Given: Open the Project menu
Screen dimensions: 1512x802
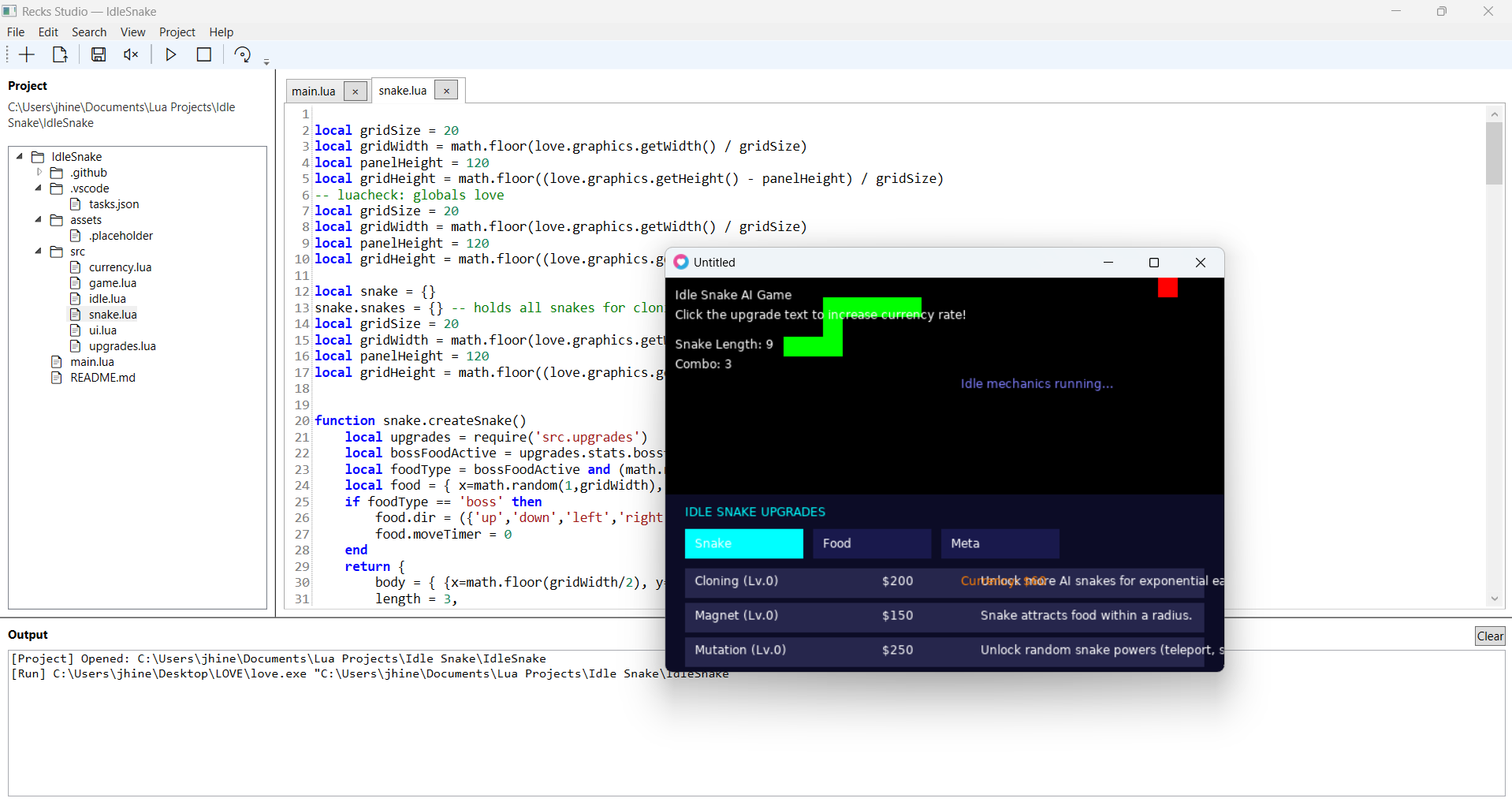Looking at the screenshot, I should 177,32.
